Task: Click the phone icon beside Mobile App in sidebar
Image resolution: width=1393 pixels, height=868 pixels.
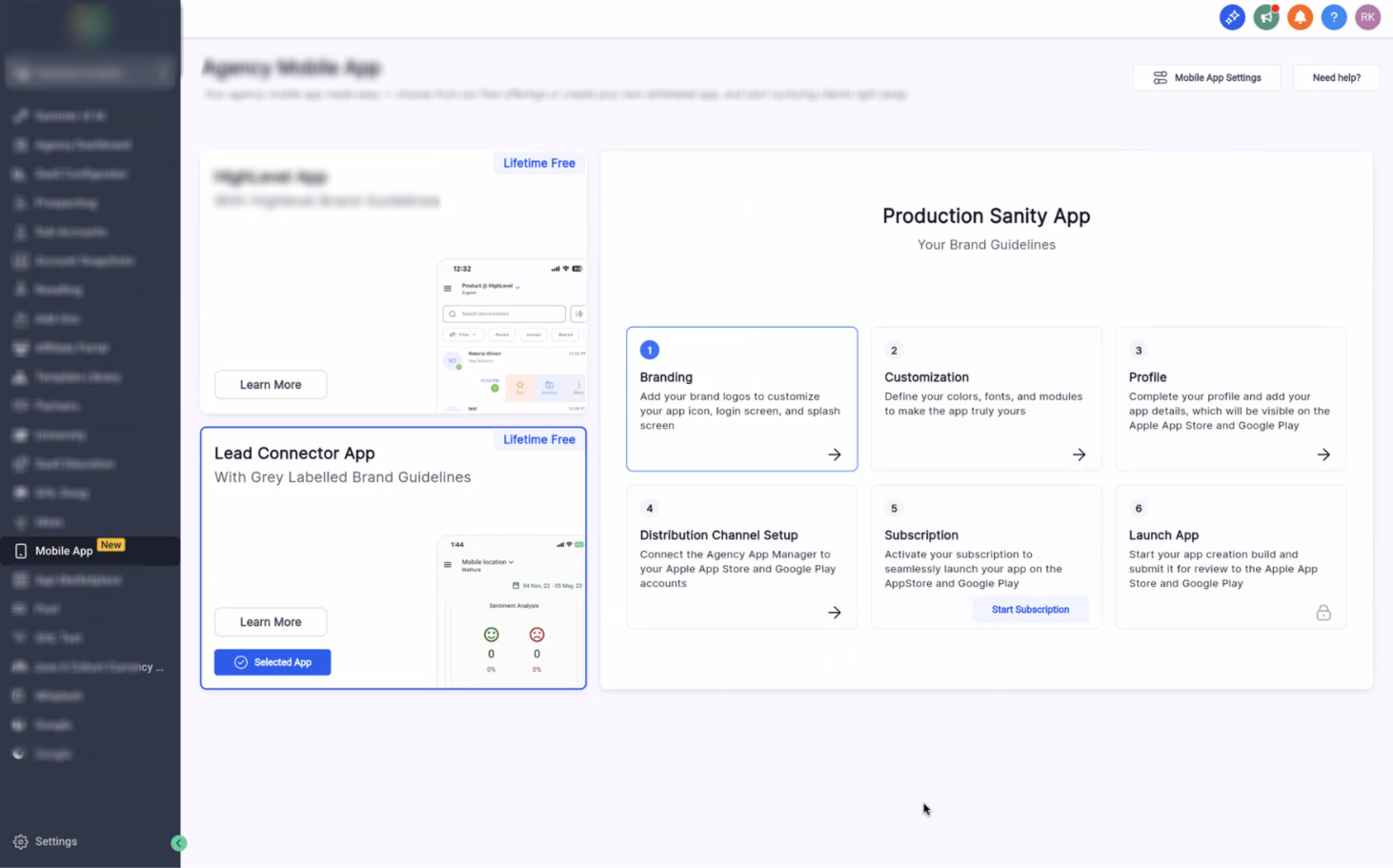Action: tap(21, 551)
